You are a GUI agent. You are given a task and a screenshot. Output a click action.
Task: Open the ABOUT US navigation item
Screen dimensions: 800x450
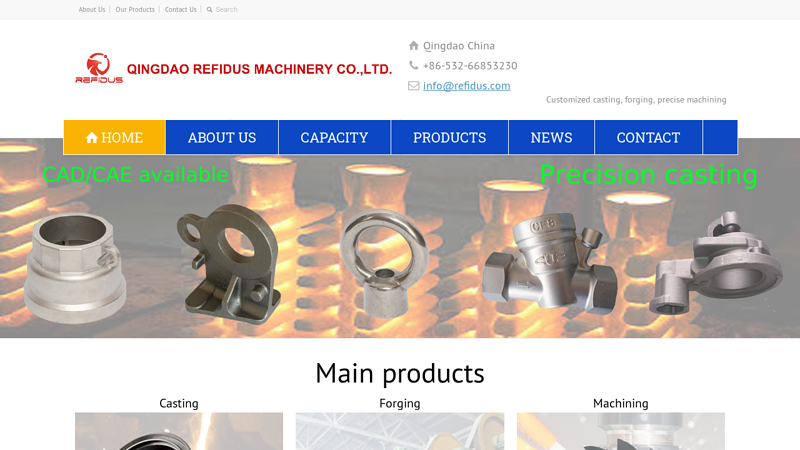click(x=222, y=137)
